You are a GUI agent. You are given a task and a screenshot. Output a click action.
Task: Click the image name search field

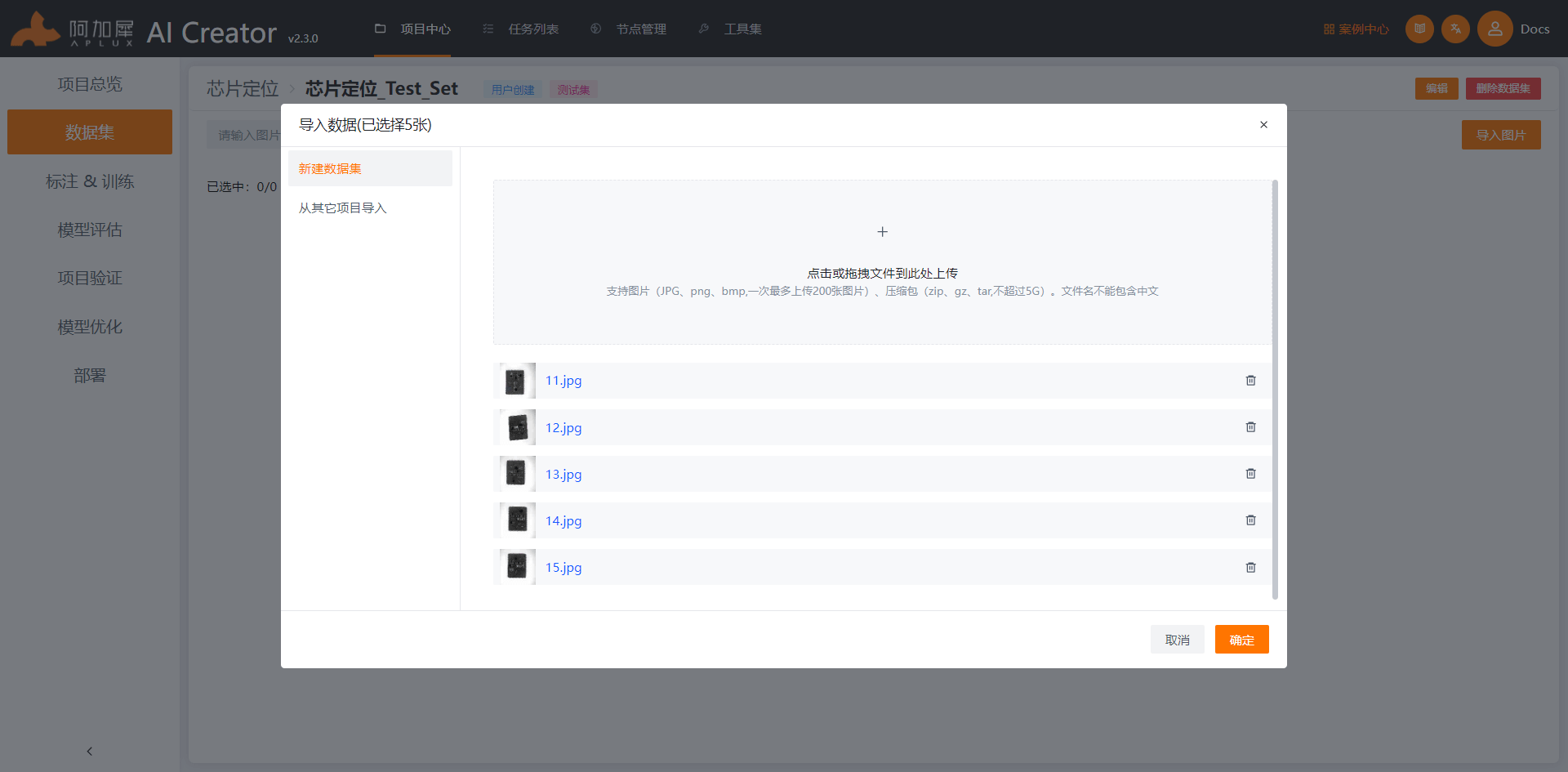[x=243, y=135]
